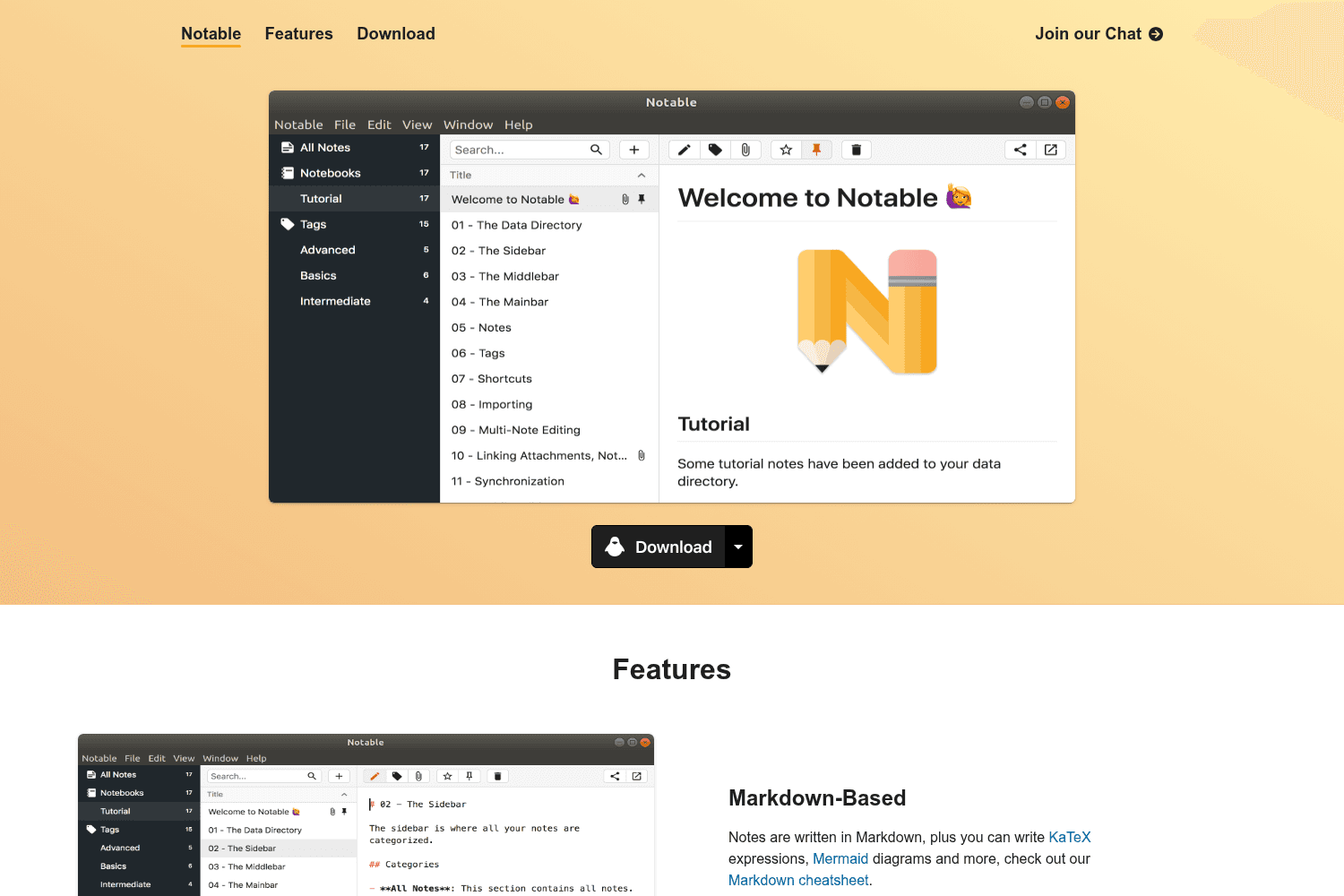
Task: Open the View menu in top app window
Action: (x=417, y=125)
